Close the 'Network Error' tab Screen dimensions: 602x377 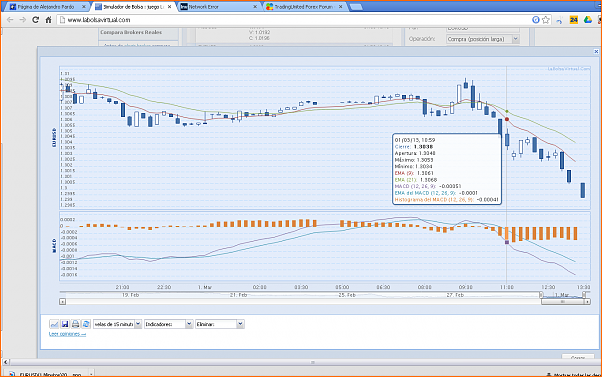click(255, 7)
